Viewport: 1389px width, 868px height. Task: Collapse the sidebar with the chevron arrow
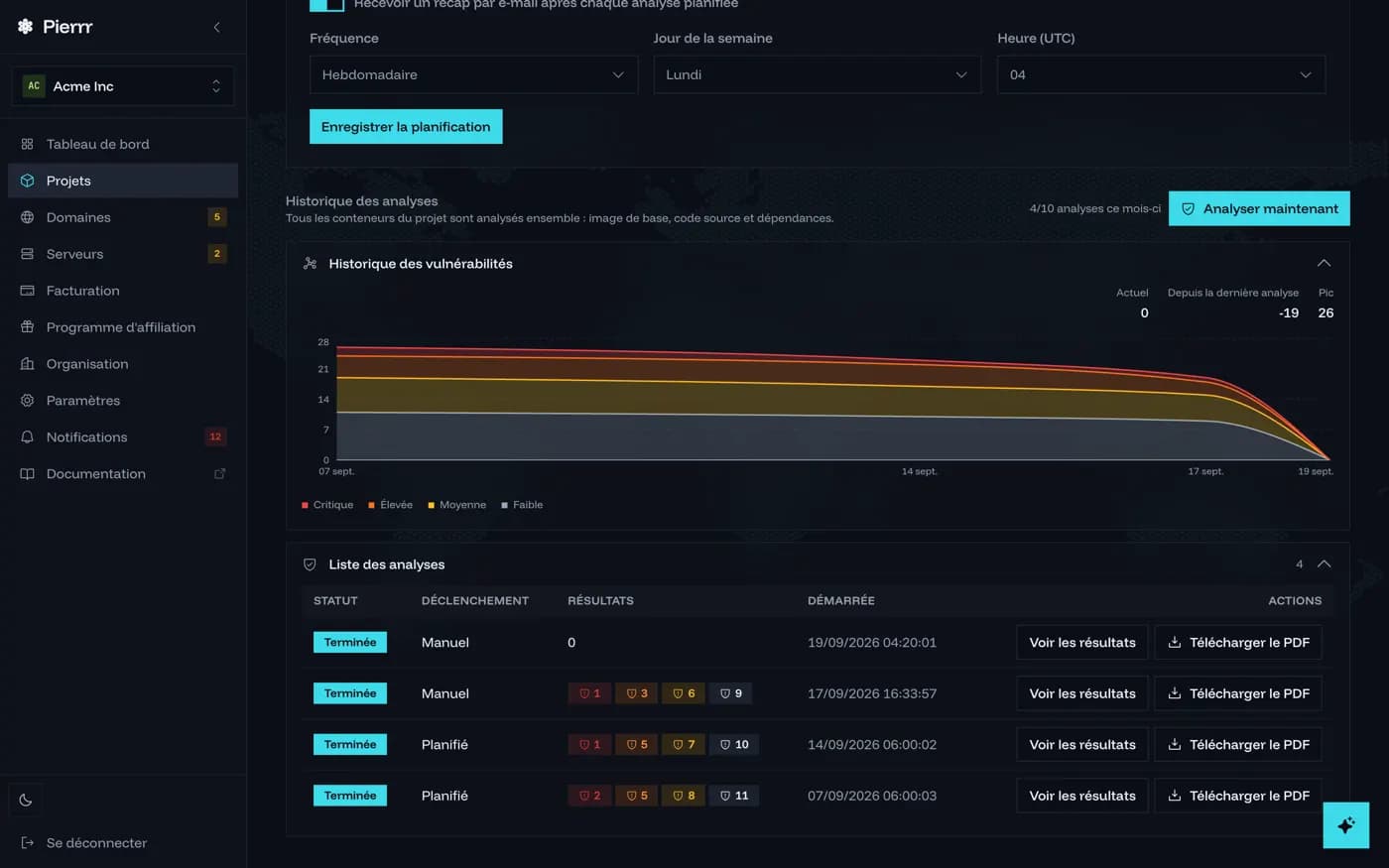[216, 27]
